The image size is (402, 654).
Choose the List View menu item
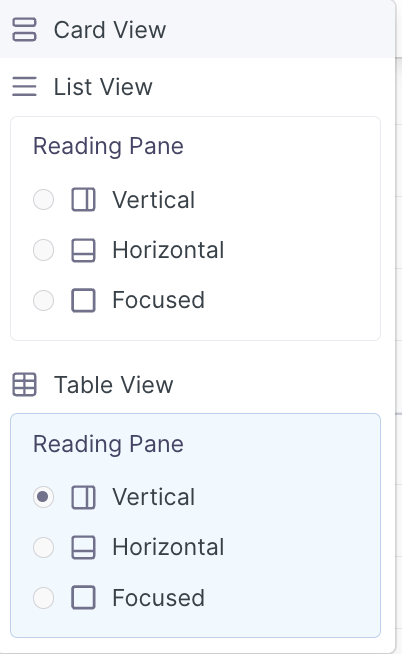coord(197,87)
